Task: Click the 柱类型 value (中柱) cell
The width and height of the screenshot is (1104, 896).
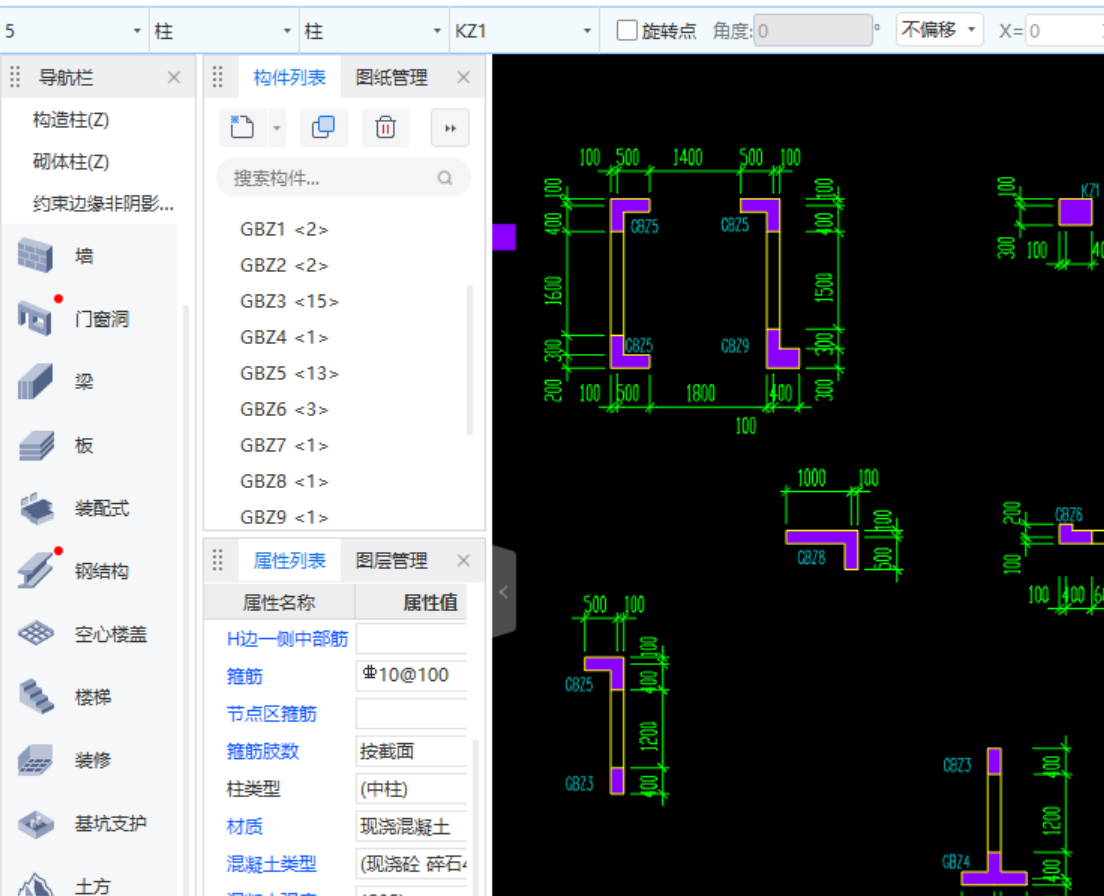Action: coord(411,789)
